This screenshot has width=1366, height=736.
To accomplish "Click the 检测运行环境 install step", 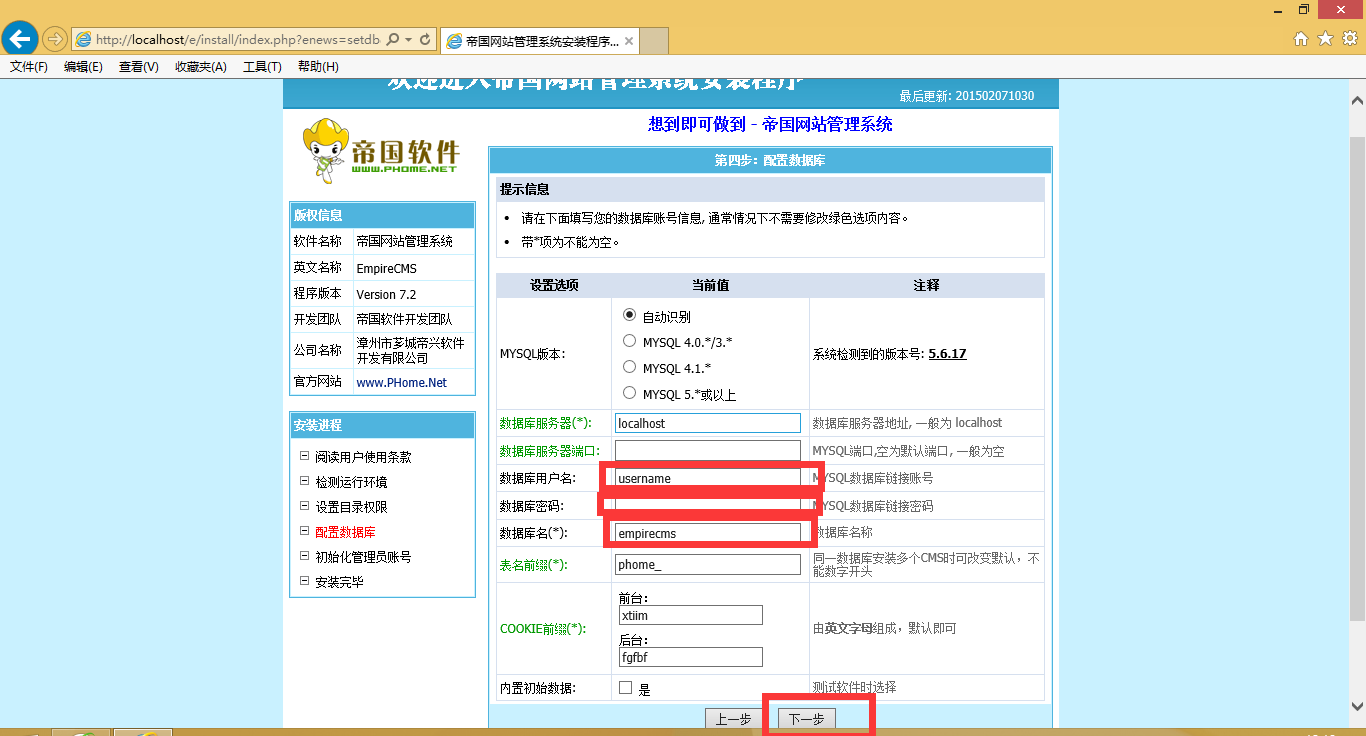I will click(x=351, y=482).
